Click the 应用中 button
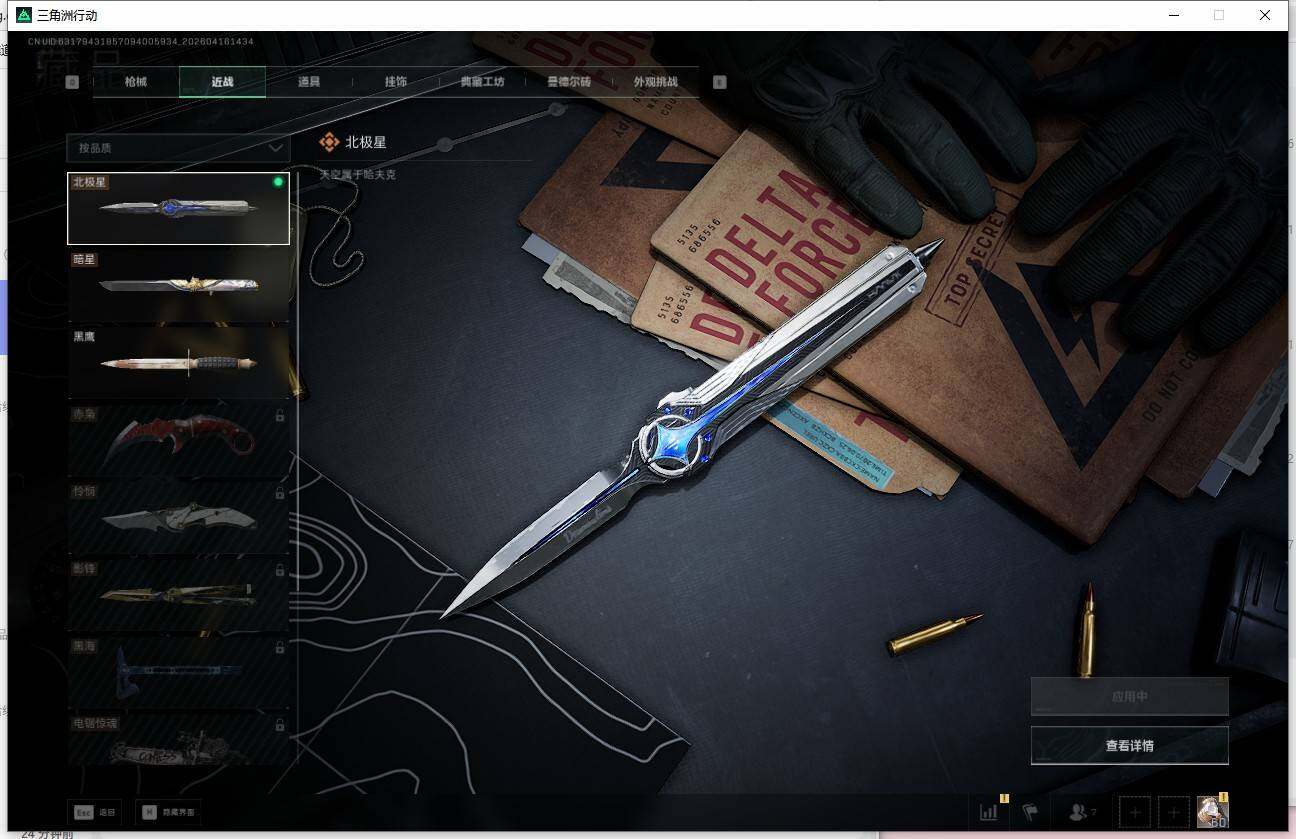Screen dimensions: 1296x839 click(x=1129, y=696)
